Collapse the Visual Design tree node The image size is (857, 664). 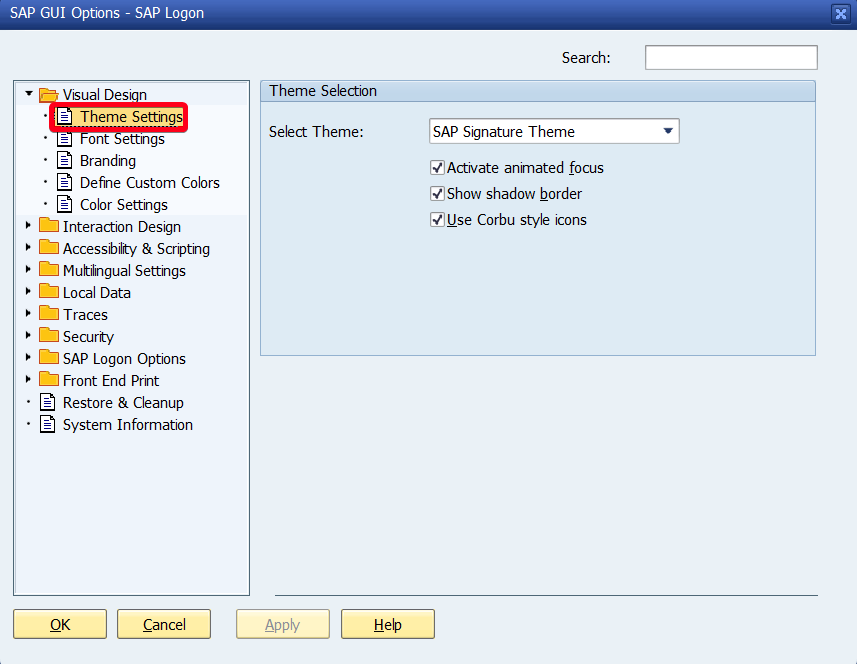[29, 94]
